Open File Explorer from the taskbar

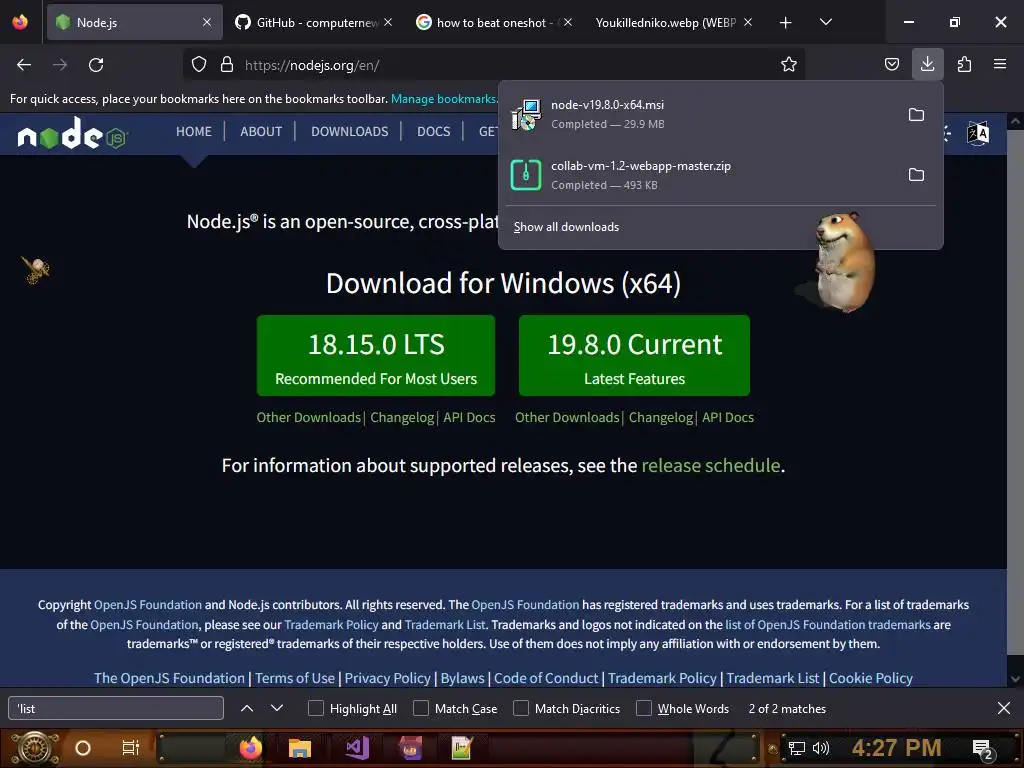pyautogui.click(x=300, y=747)
